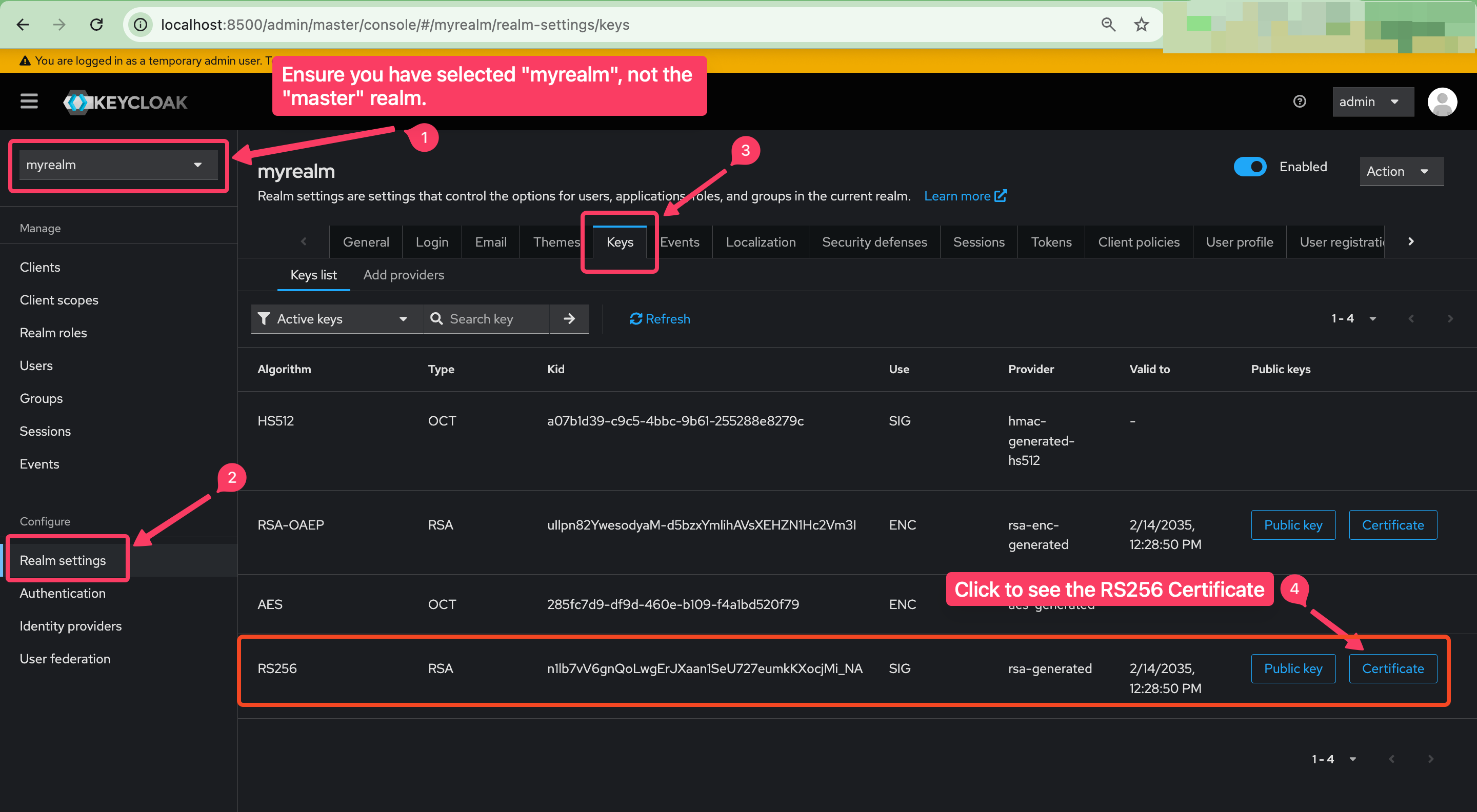This screenshot has height=812, width=1477.
Task: Click the zoom magnifier icon in address bar
Action: [x=1108, y=25]
